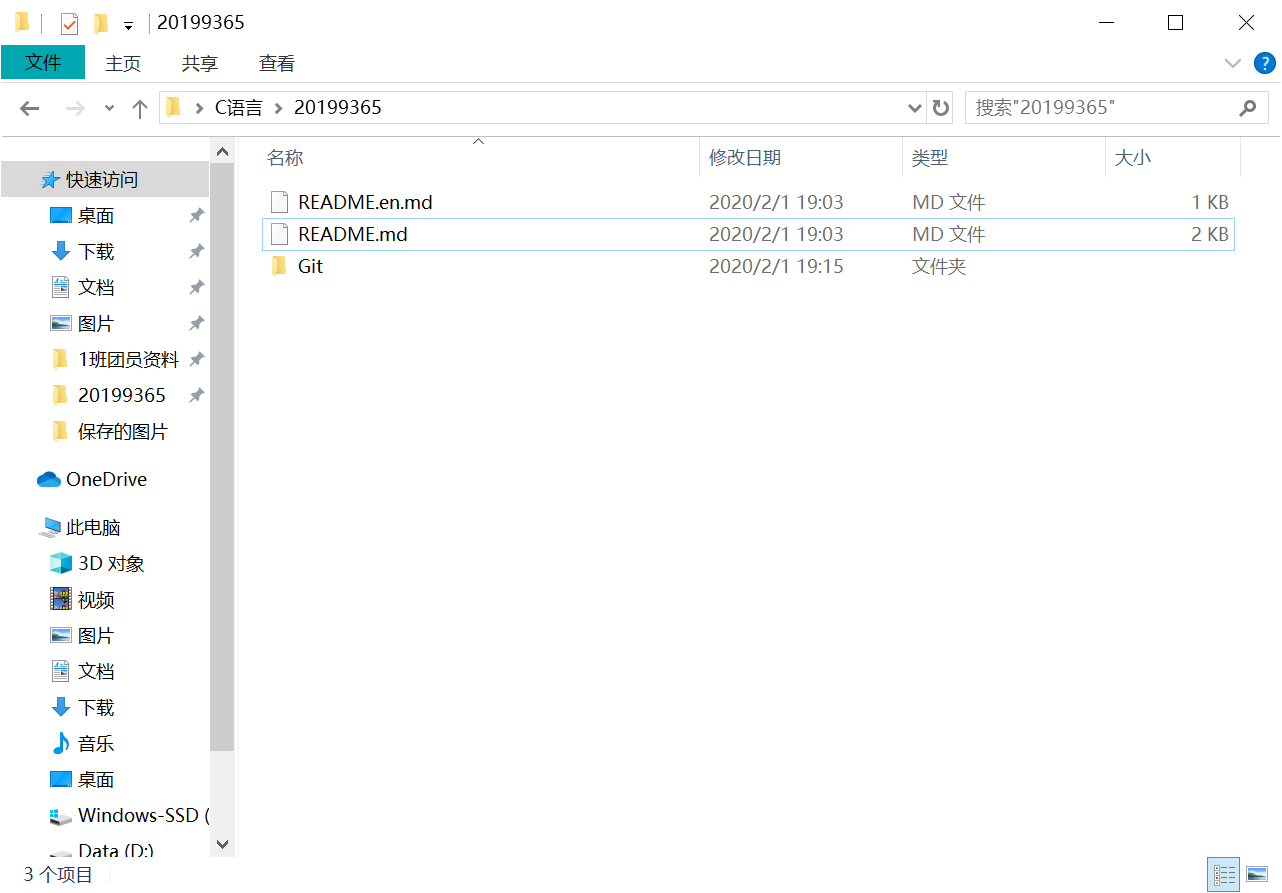Open 下载 under 快速访问

point(96,252)
